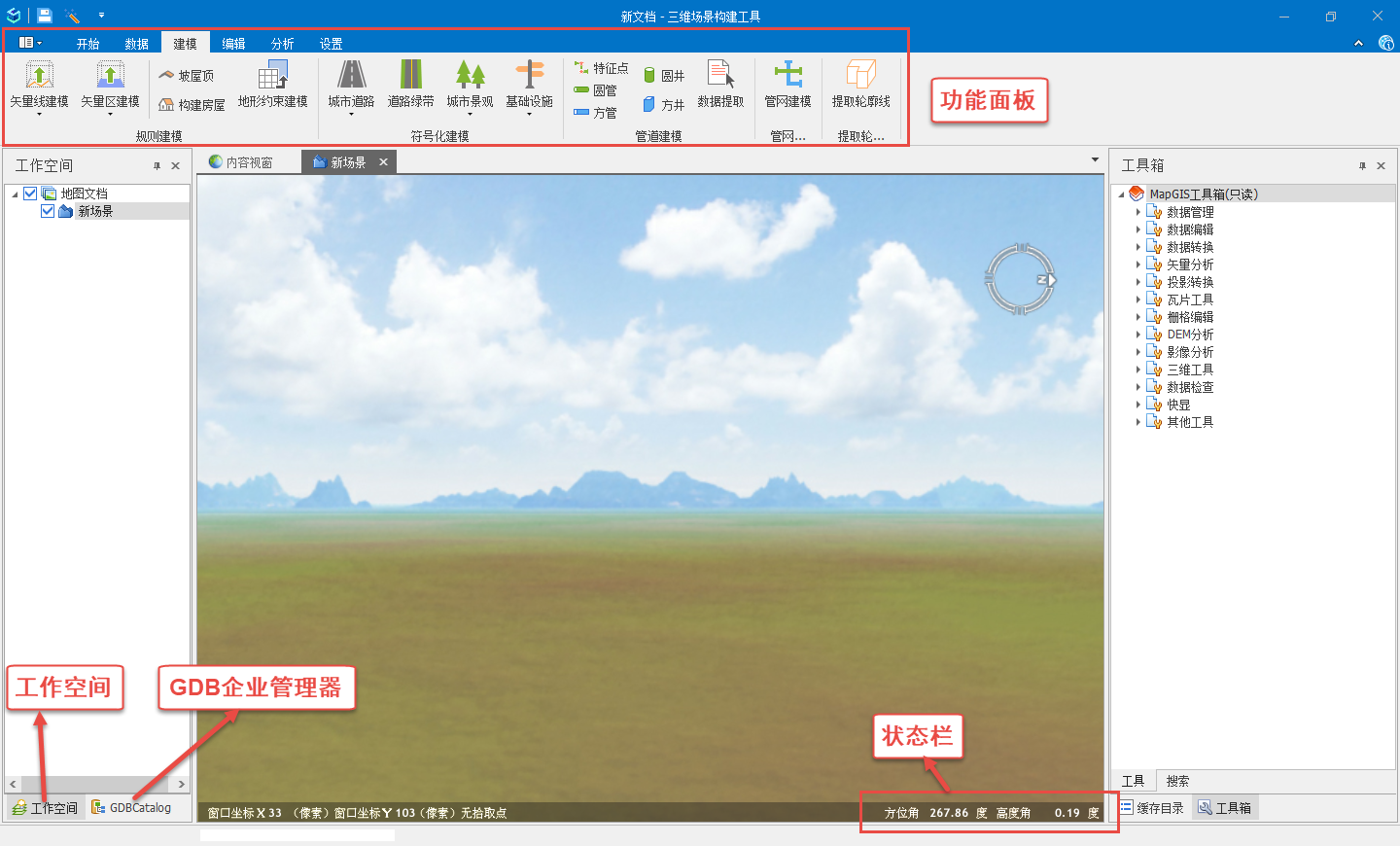
Task: Click the 提取轮廓线 icon
Action: pos(860,76)
